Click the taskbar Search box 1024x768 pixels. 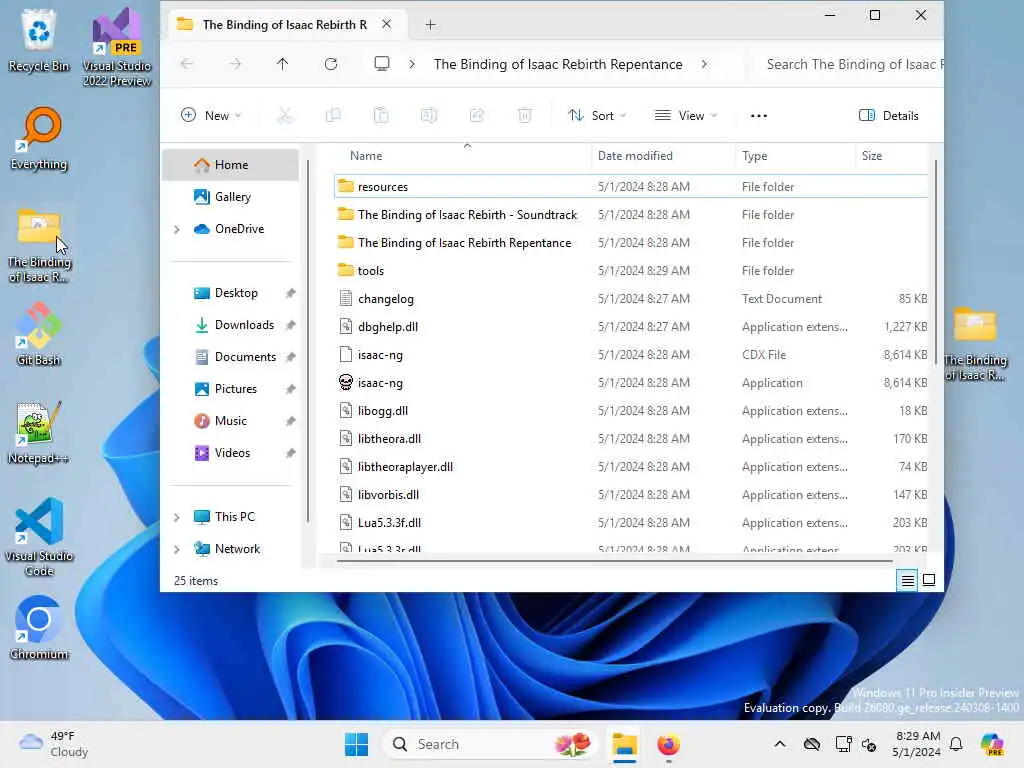pyautogui.click(x=490, y=744)
